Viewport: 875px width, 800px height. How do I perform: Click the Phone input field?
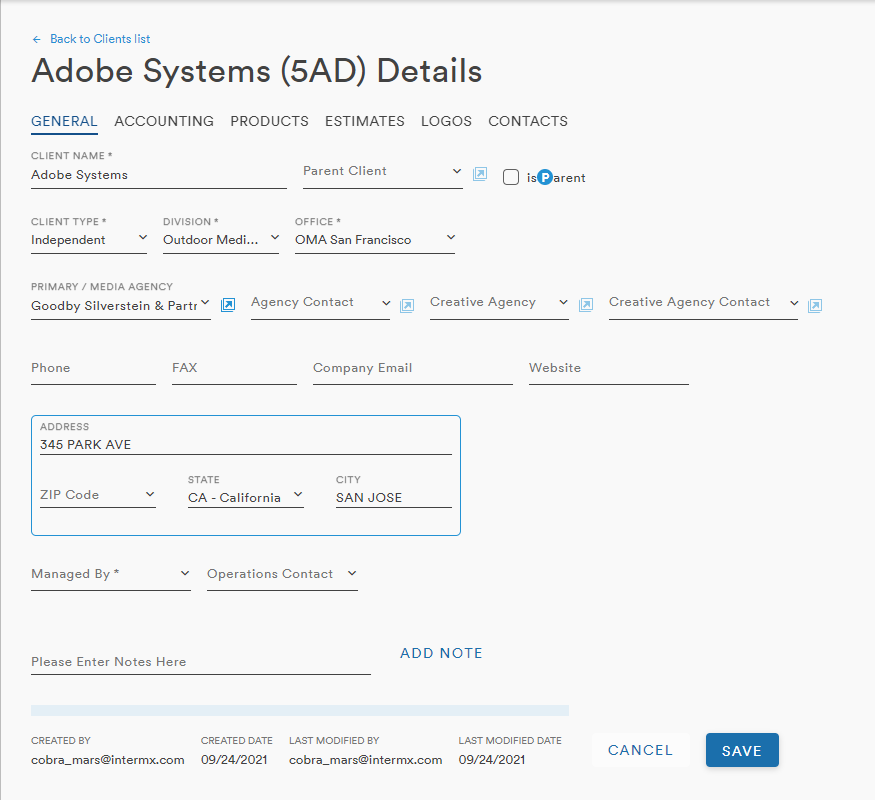94,369
